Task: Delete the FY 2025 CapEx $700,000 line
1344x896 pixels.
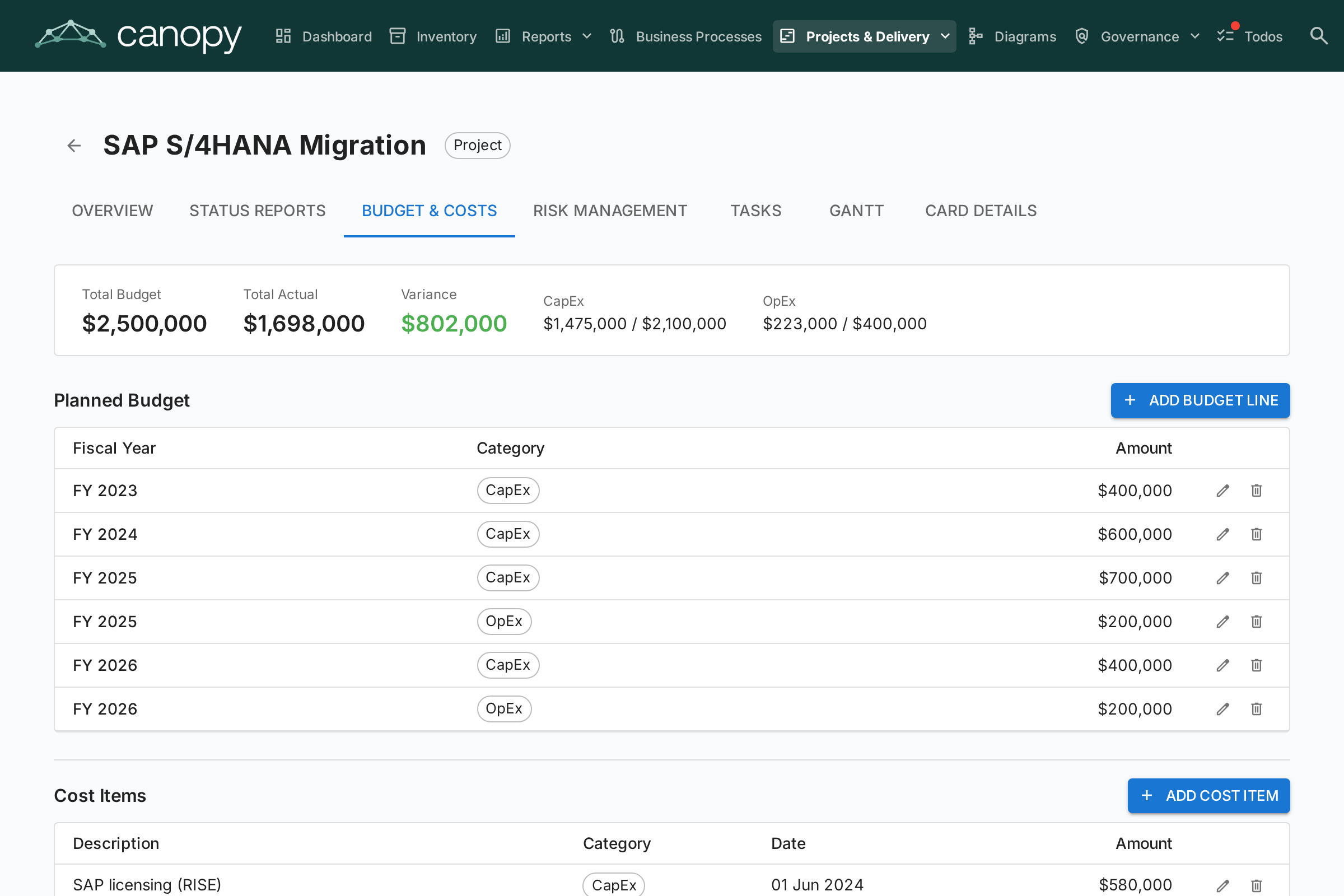Action: [1256, 578]
